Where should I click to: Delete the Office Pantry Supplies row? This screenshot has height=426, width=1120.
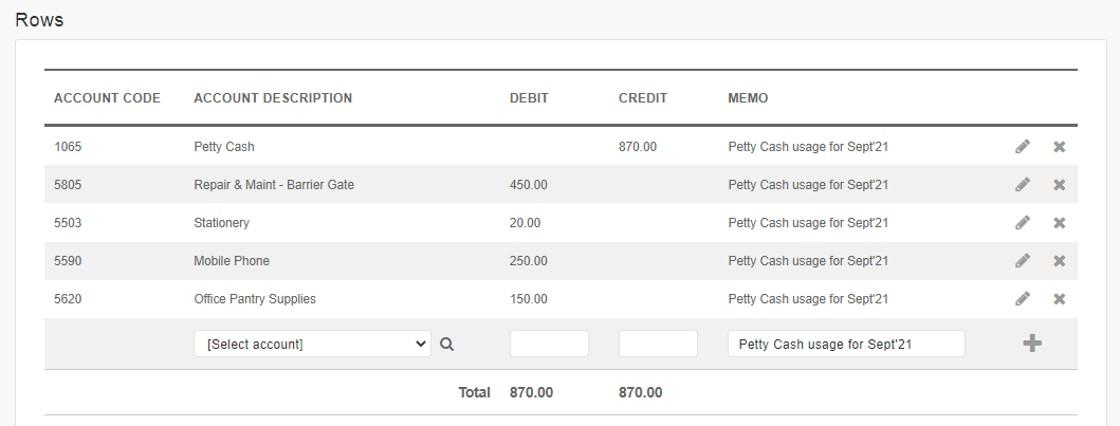click(1059, 298)
